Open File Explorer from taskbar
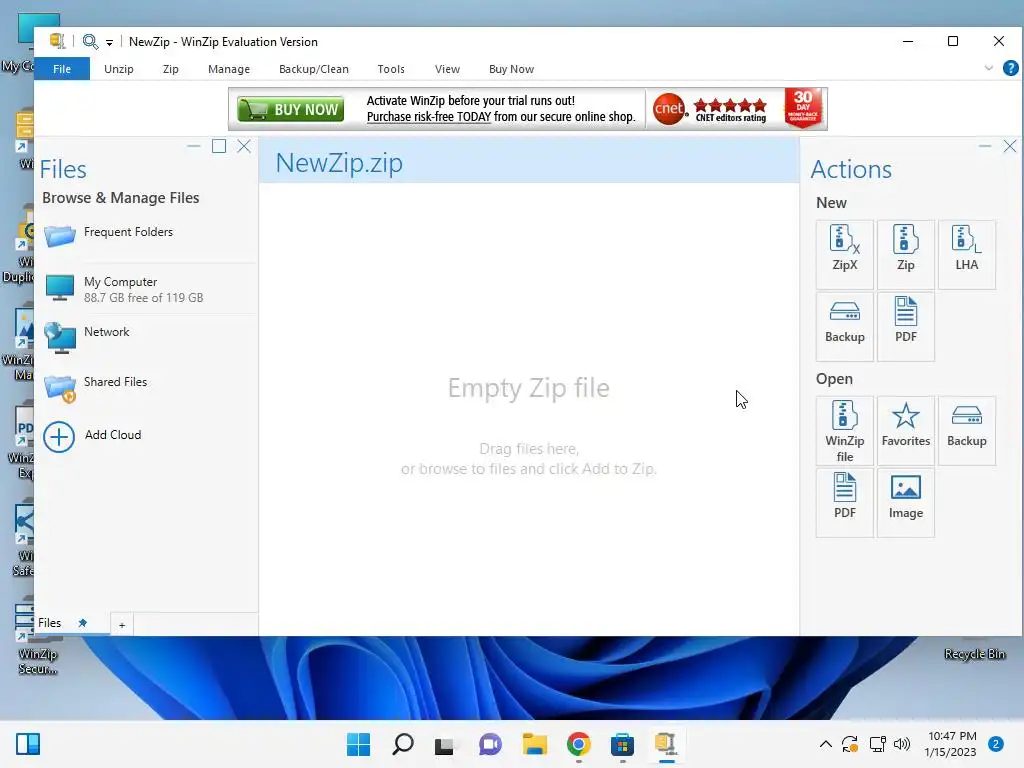 click(534, 744)
